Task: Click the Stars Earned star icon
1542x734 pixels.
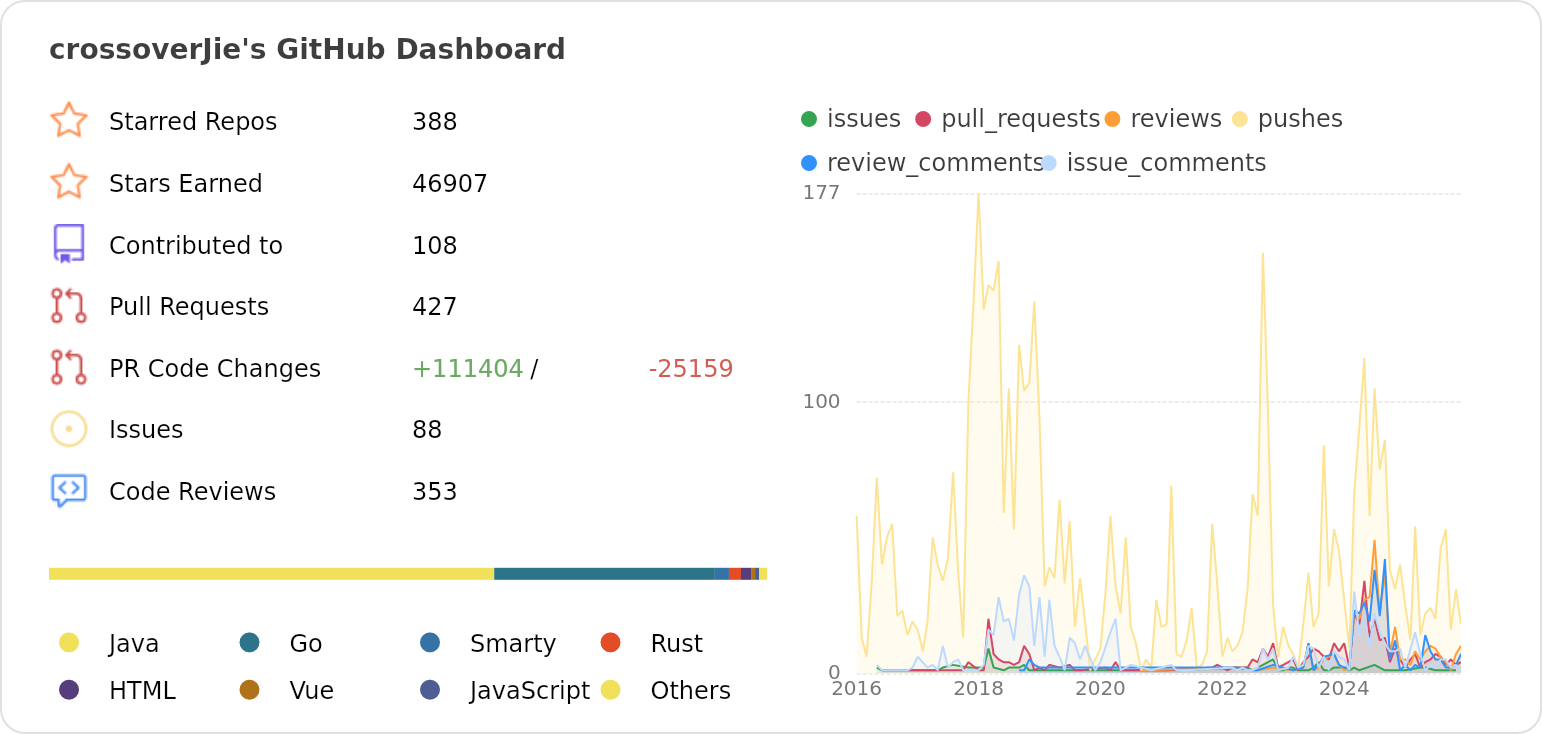Action: 69,182
